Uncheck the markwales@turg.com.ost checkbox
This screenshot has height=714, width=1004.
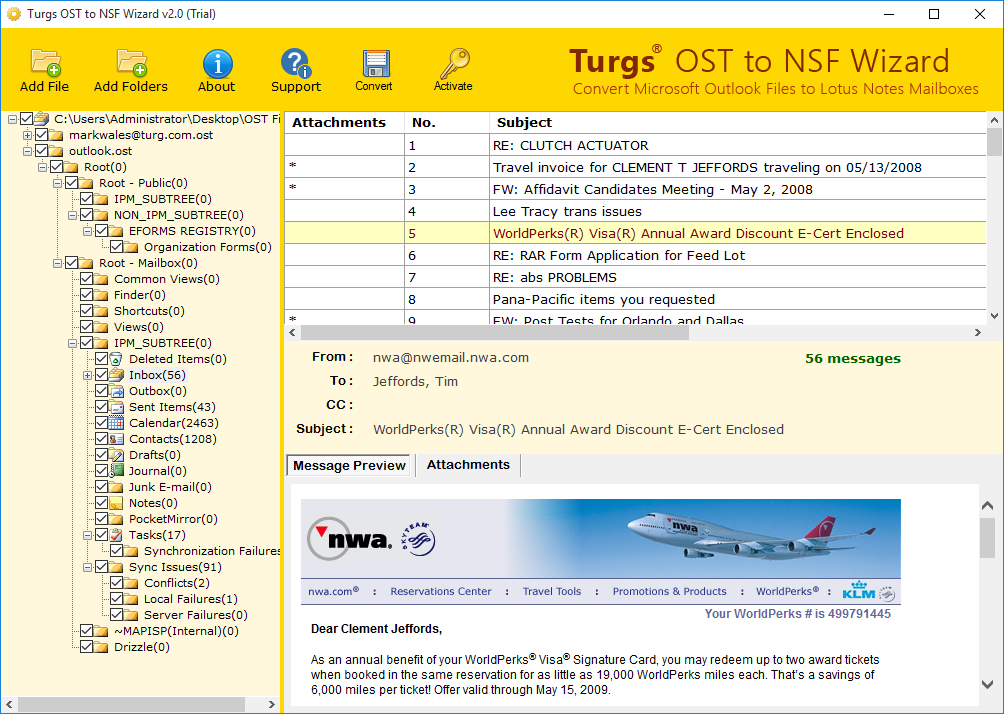click(x=42, y=135)
